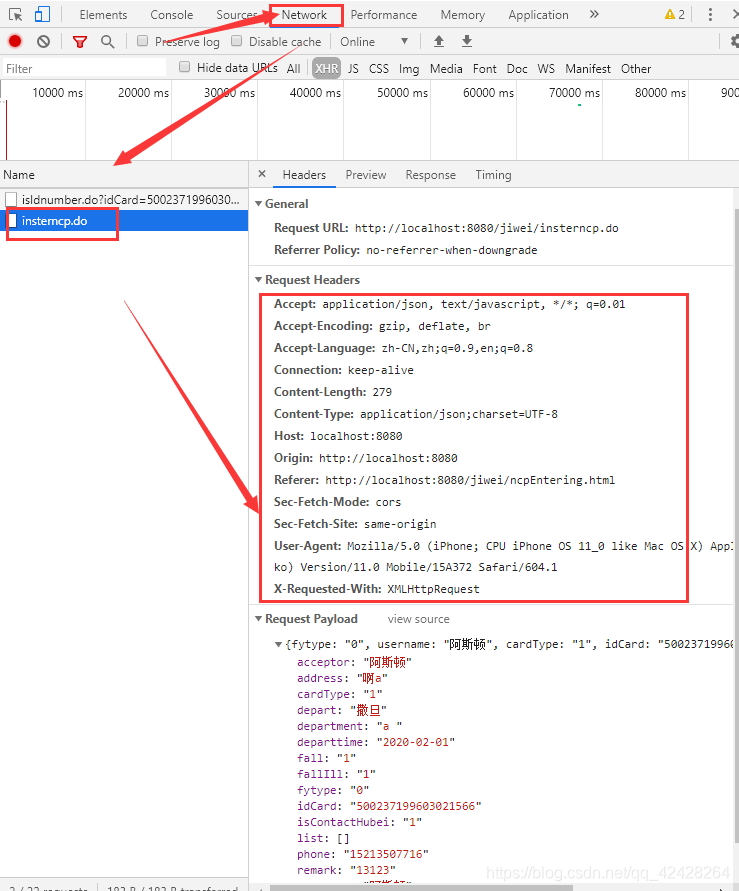Export HAR file download arrow icon
Image resolution: width=739 pixels, height=891 pixels.
point(467,41)
